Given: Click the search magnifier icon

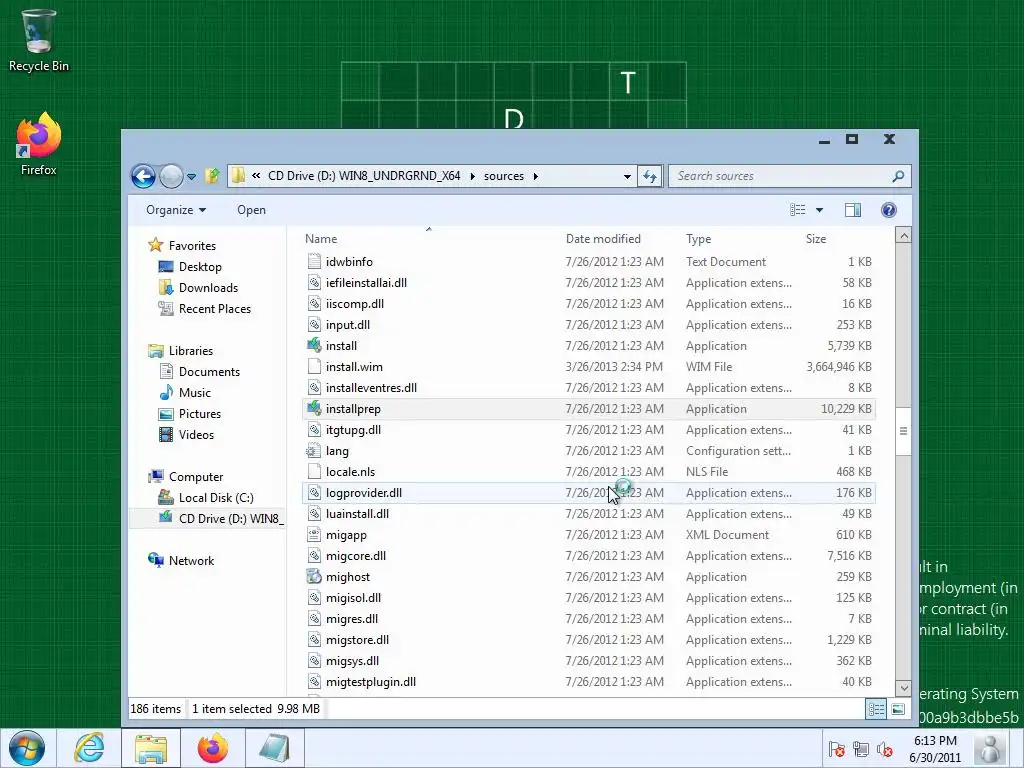Looking at the screenshot, I should tap(899, 176).
